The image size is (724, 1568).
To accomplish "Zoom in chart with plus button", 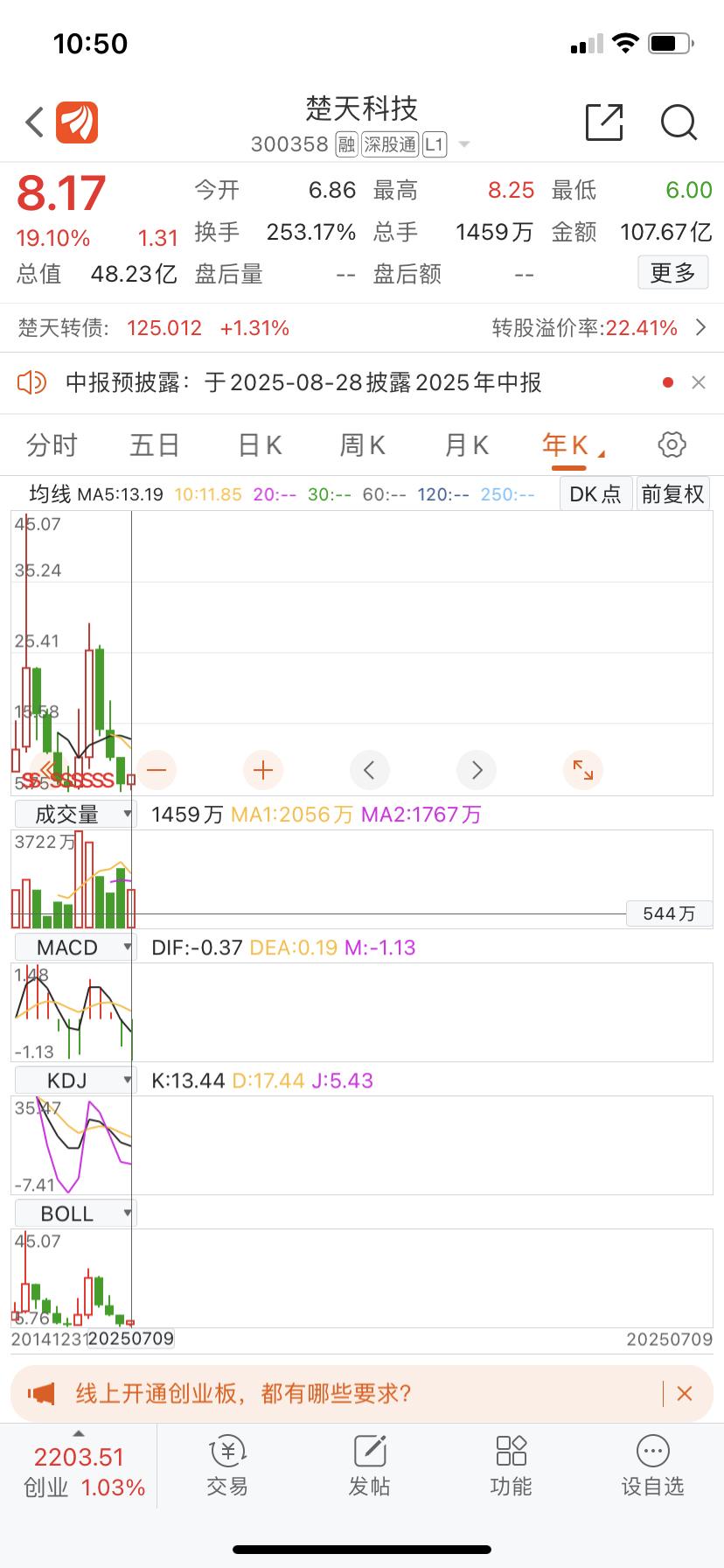I will click(x=263, y=770).
